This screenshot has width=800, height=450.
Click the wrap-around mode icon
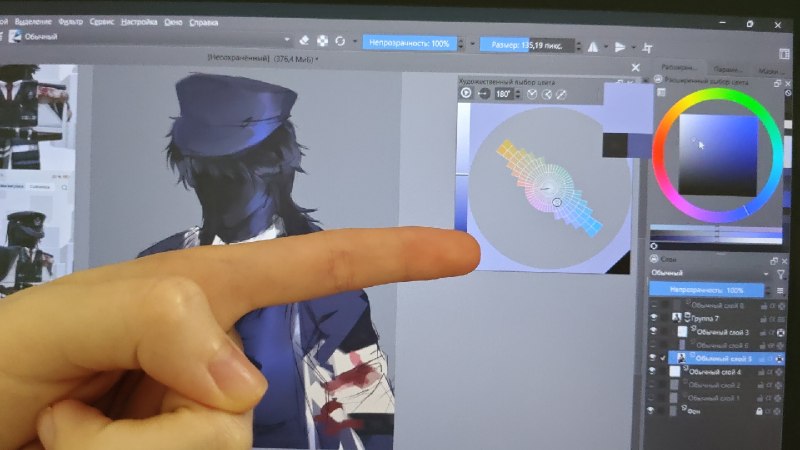pos(647,48)
